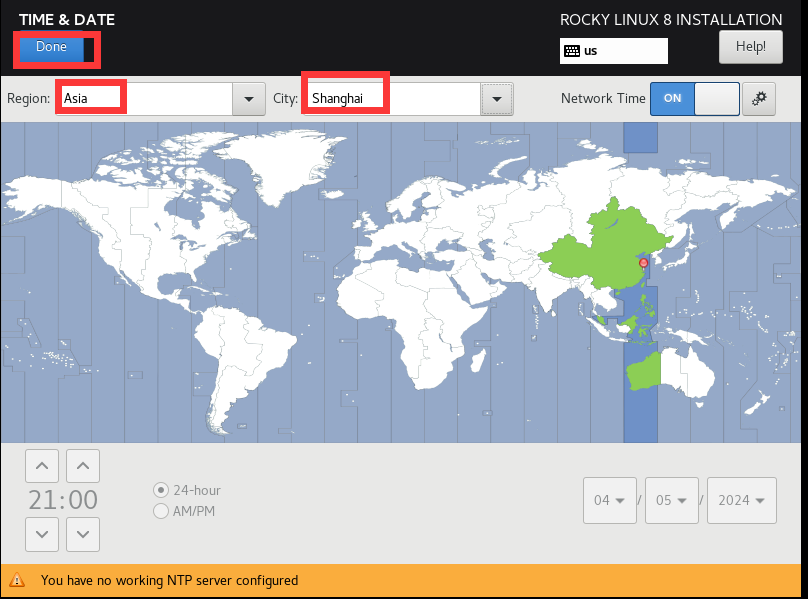Click the NTP warning triangle icon
The height and width of the screenshot is (599, 808).
point(17,580)
